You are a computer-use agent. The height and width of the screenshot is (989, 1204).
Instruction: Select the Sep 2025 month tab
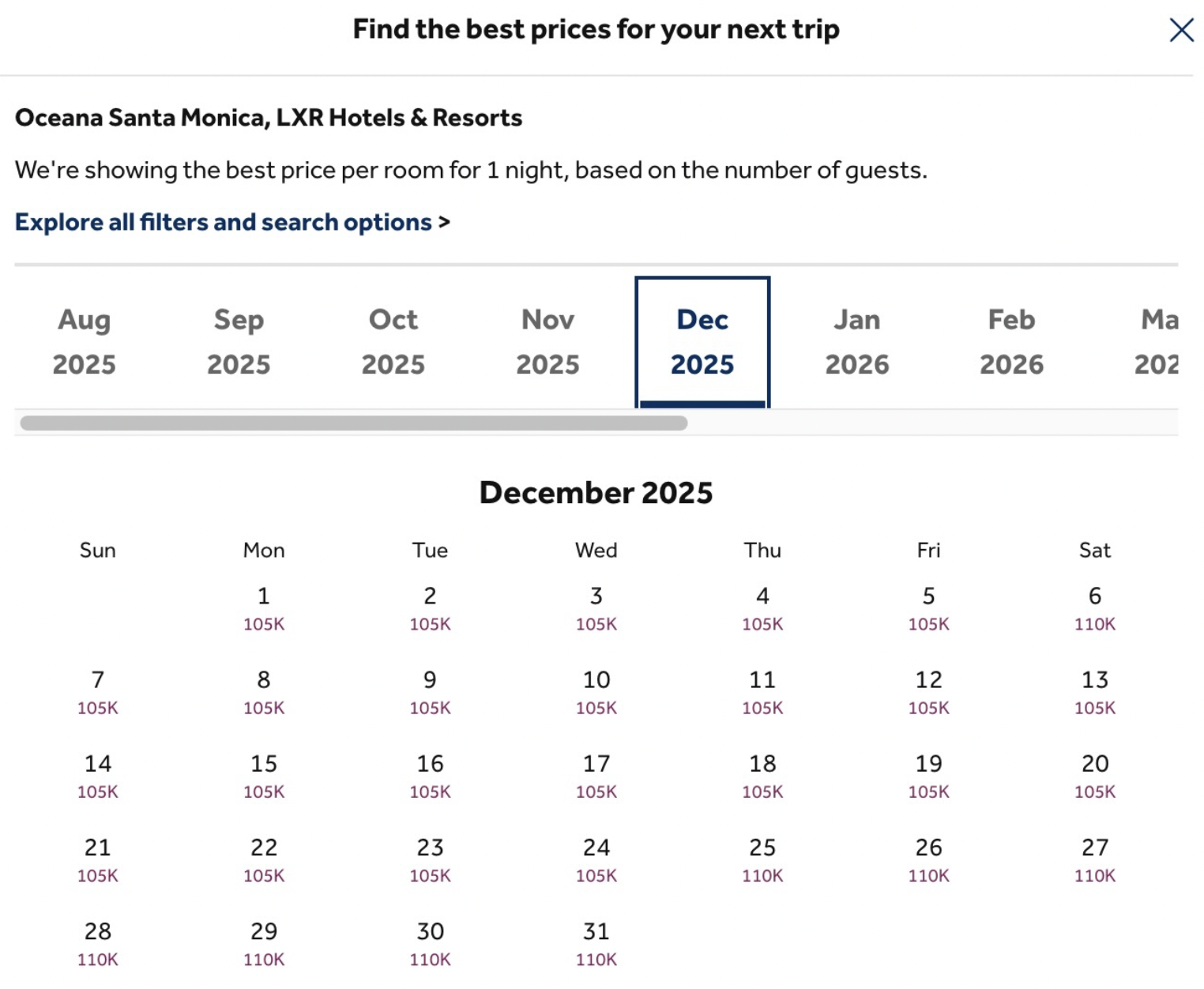239,341
